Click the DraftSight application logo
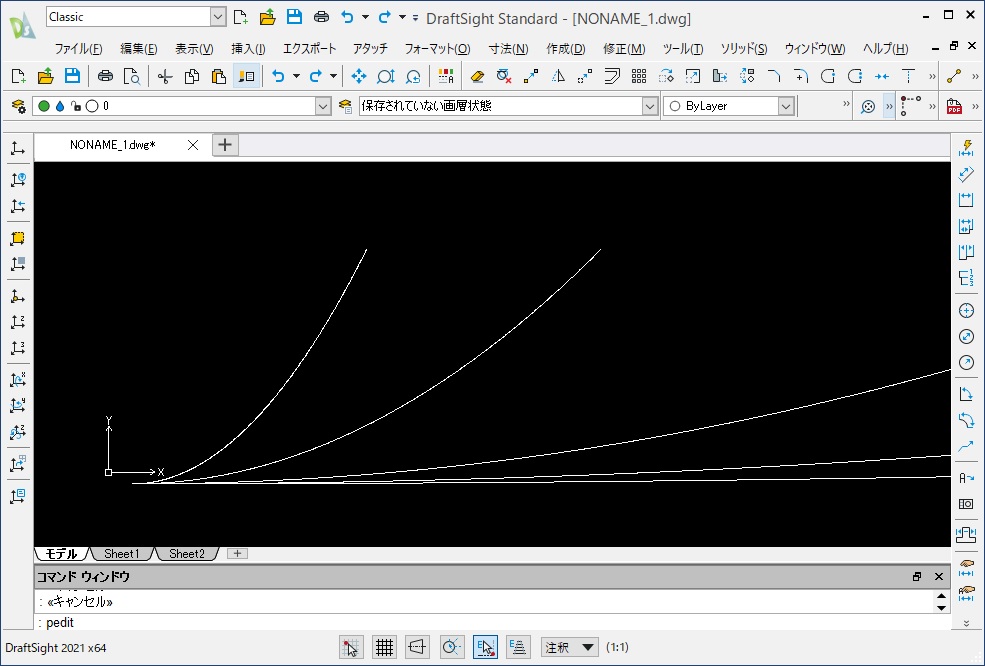 point(23,25)
